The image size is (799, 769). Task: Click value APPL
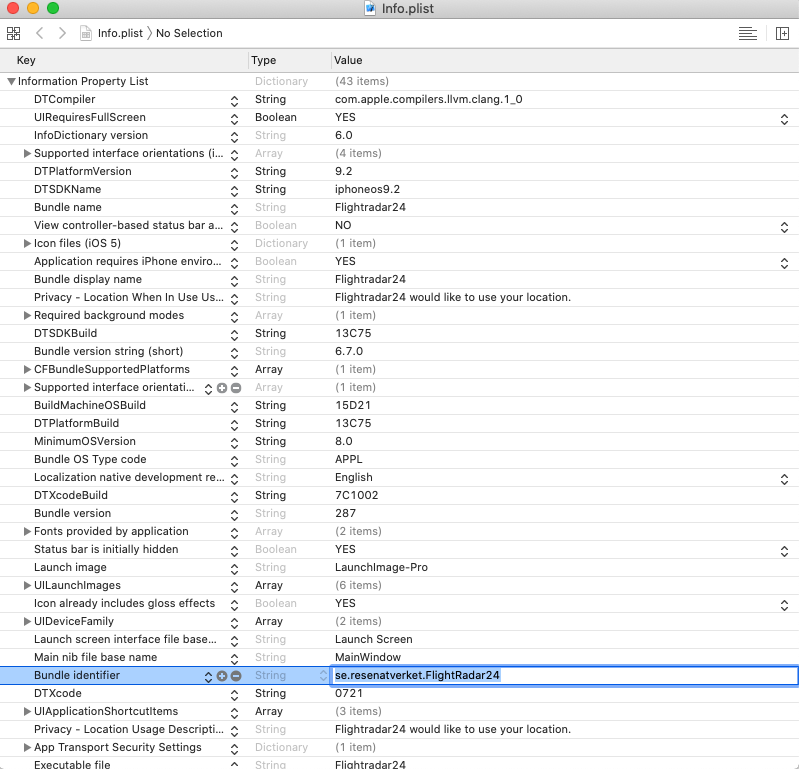(349, 459)
